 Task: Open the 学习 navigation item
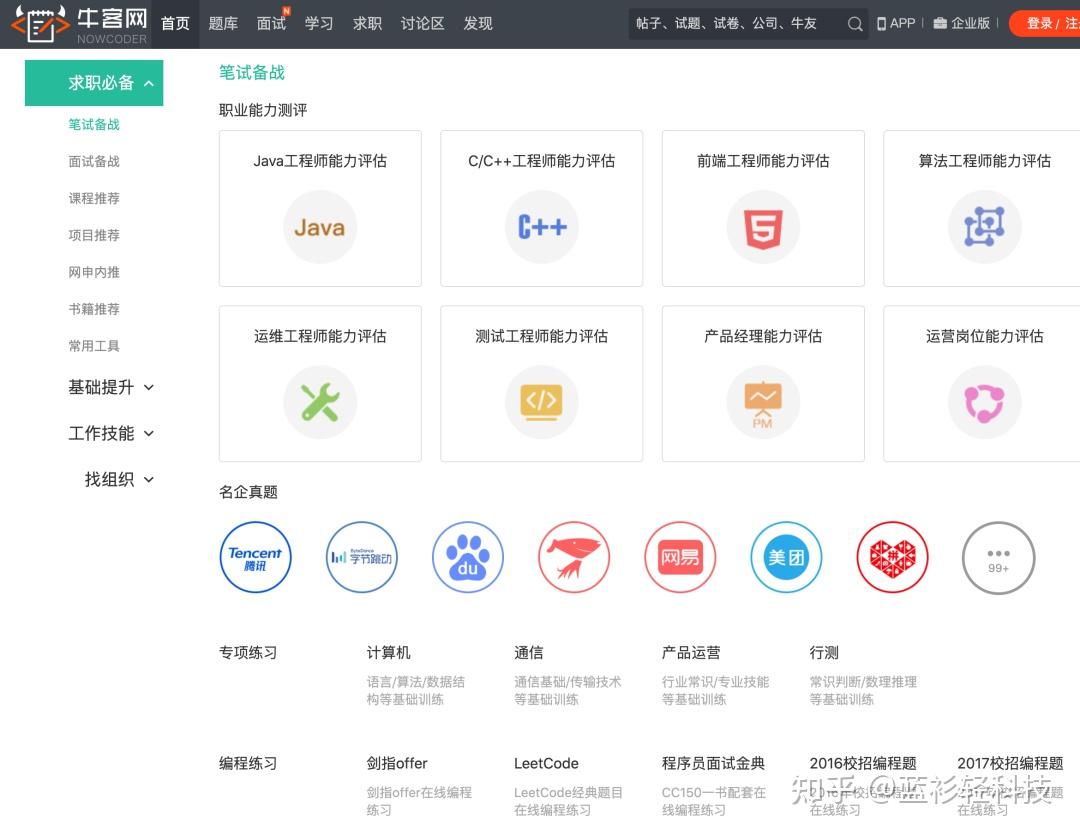(x=319, y=23)
